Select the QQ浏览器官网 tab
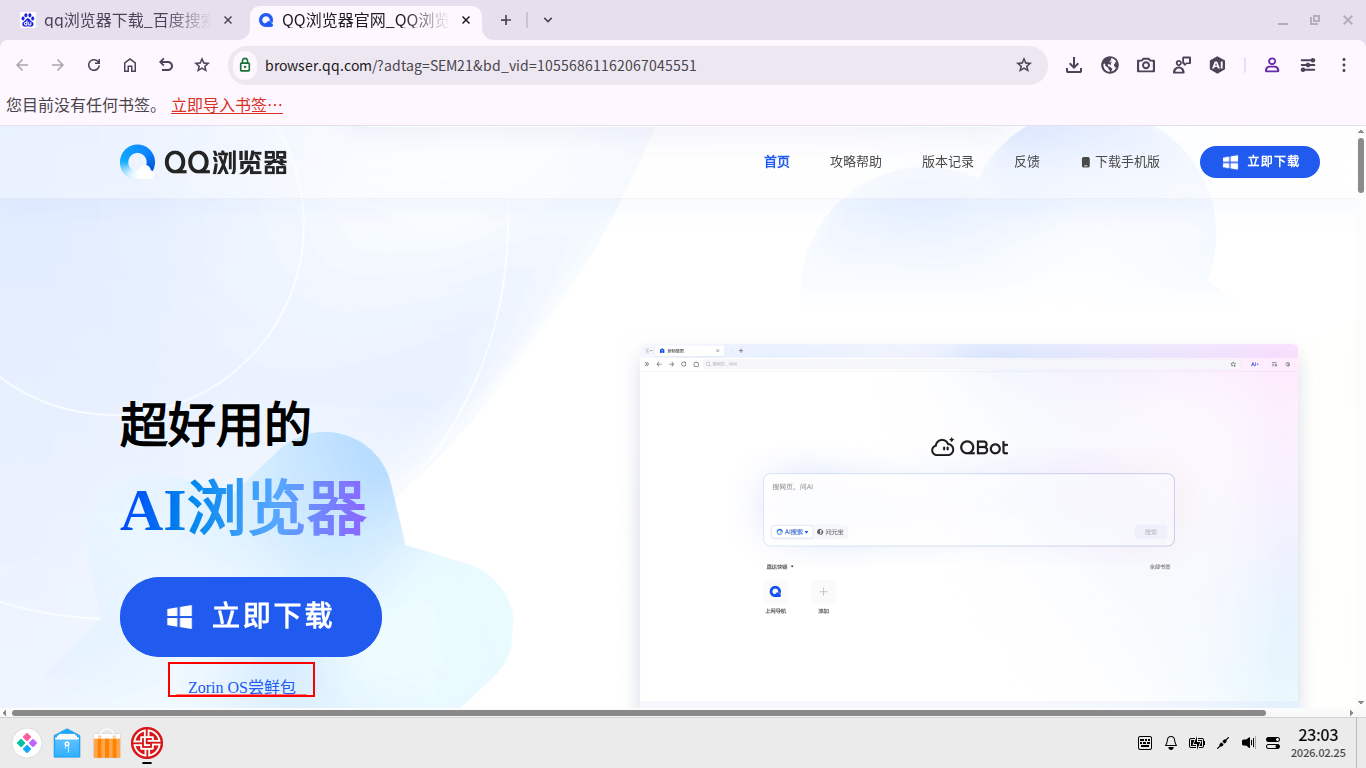Image resolution: width=1366 pixels, height=768 pixels. click(x=364, y=20)
